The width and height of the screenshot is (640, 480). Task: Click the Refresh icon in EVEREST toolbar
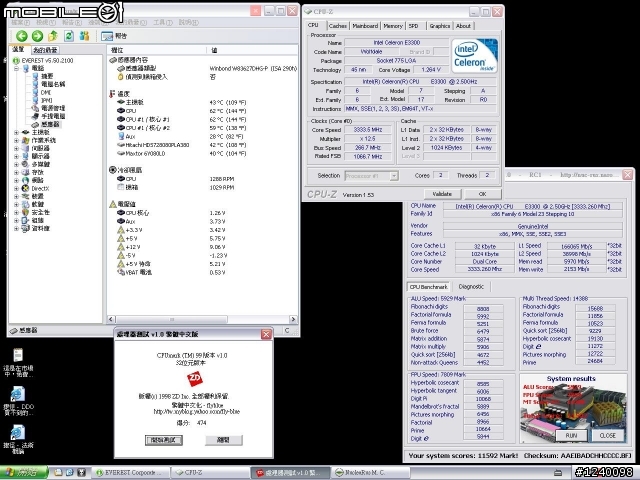pos(69,36)
